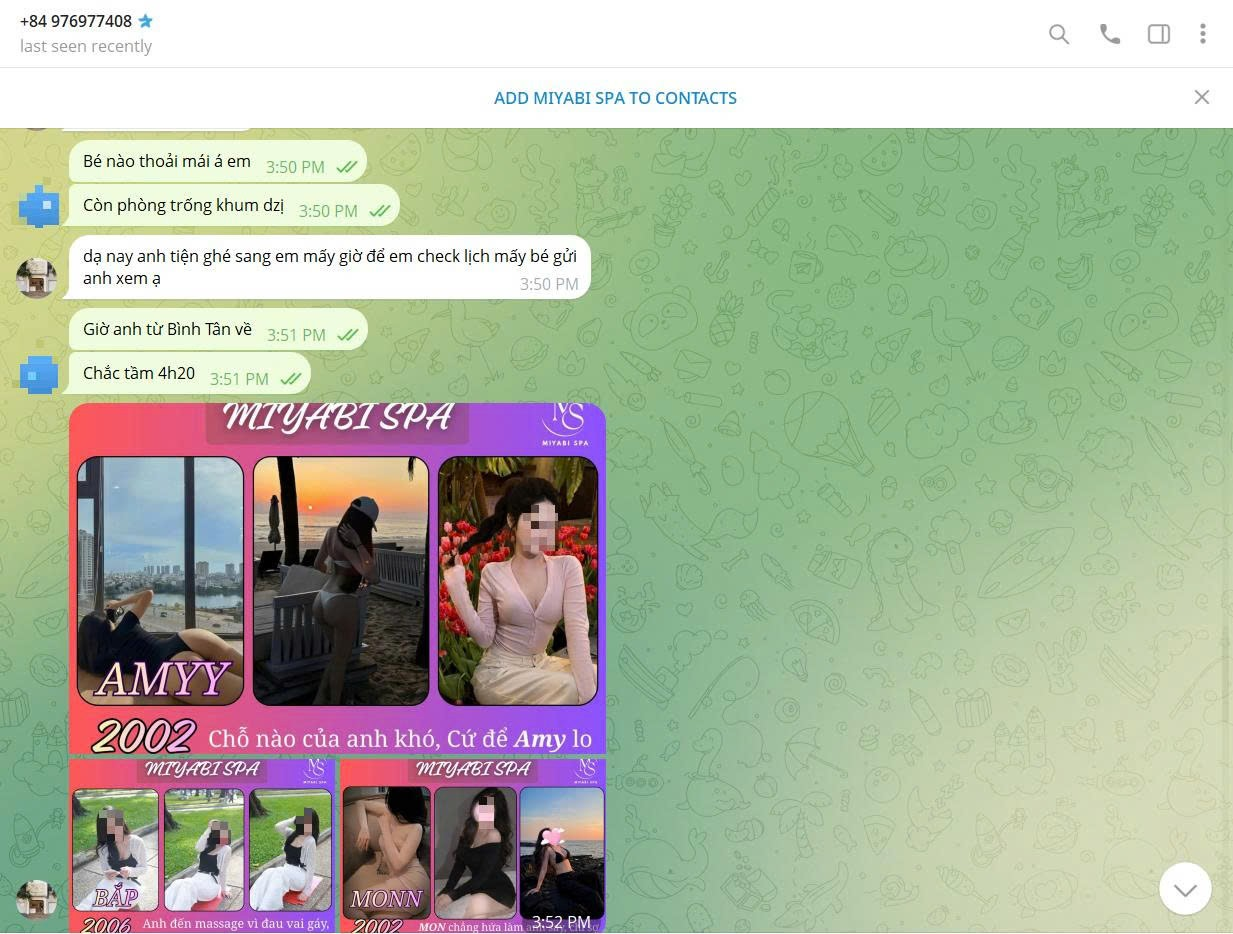Click the blue pixel avatar beside 'Chắc tầm 4h20'
Image resolution: width=1233 pixels, height=934 pixels.
(x=38, y=374)
